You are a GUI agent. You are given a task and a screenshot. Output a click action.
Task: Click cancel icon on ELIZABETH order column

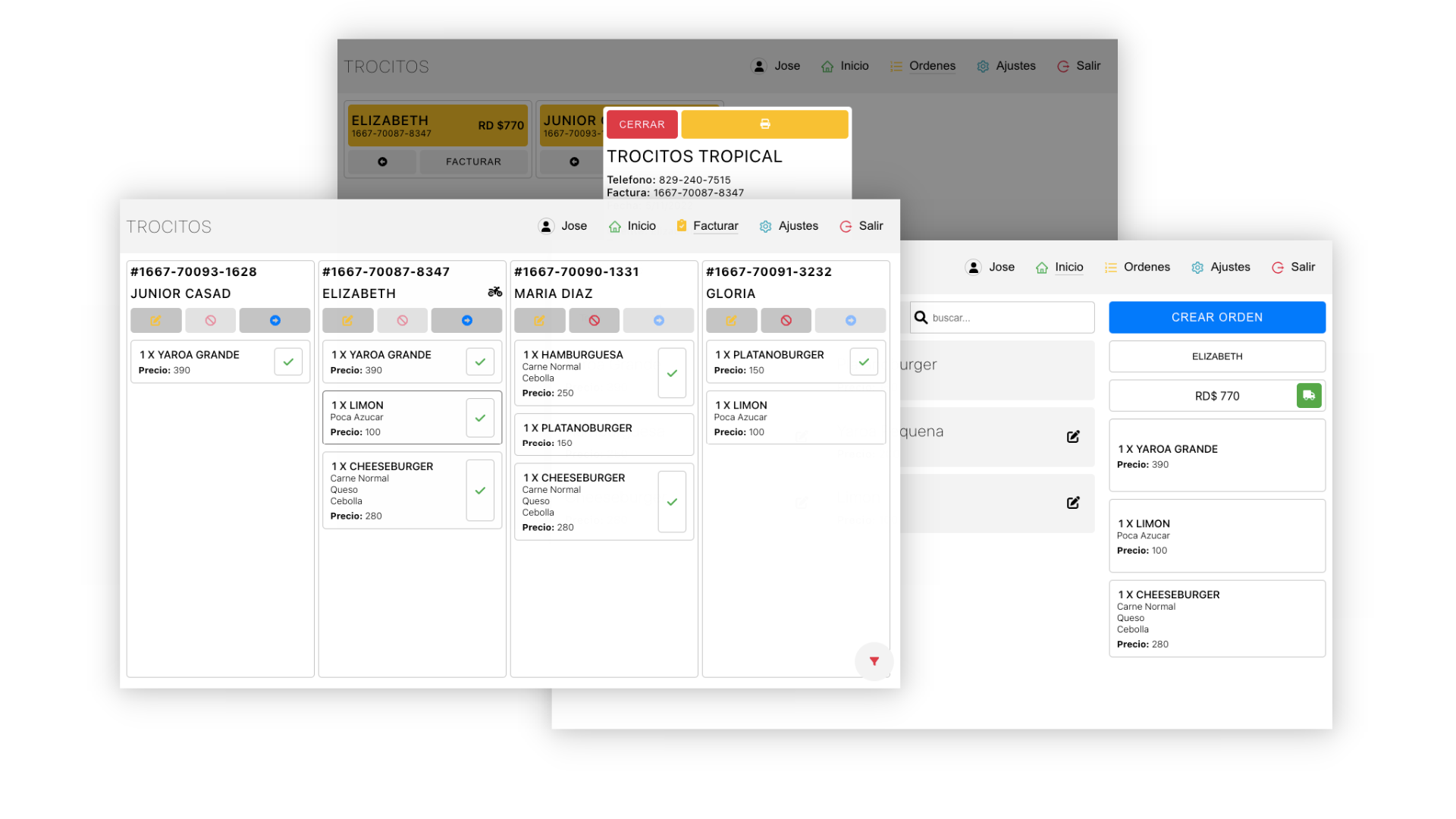coord(402,321)
